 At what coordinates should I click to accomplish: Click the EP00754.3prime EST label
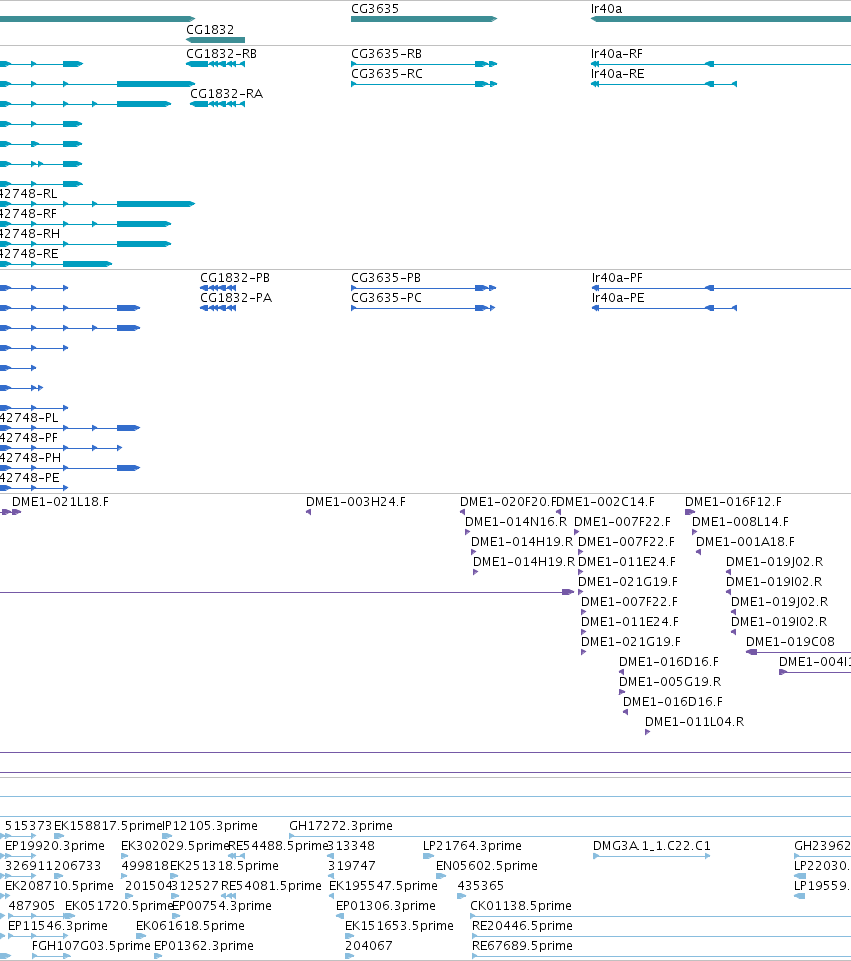(x=222, y=906)
